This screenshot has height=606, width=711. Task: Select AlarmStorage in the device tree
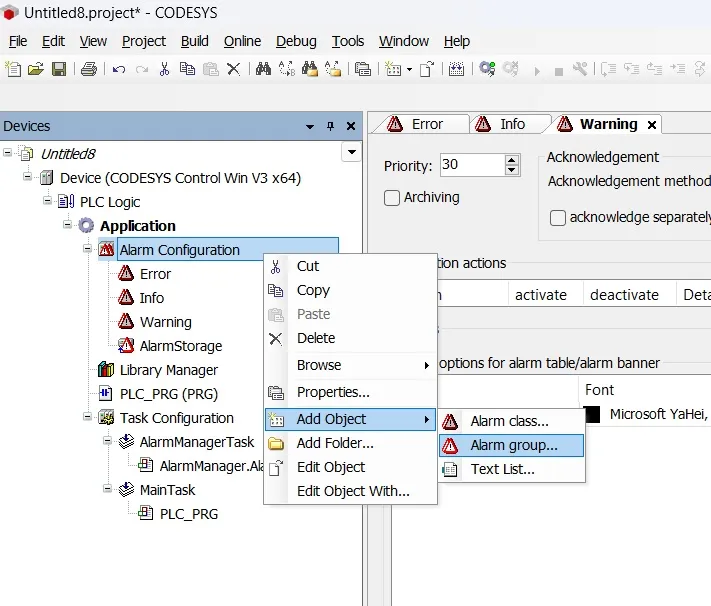[181, 346]
